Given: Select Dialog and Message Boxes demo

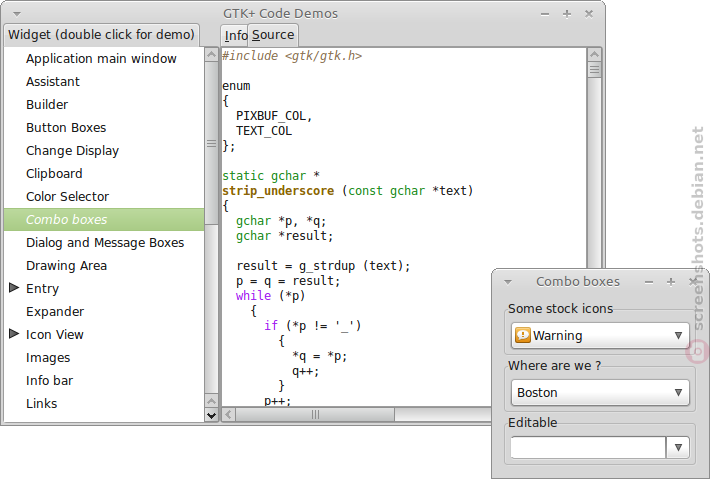Looking at the screenshot, I should tap(104, 243).
